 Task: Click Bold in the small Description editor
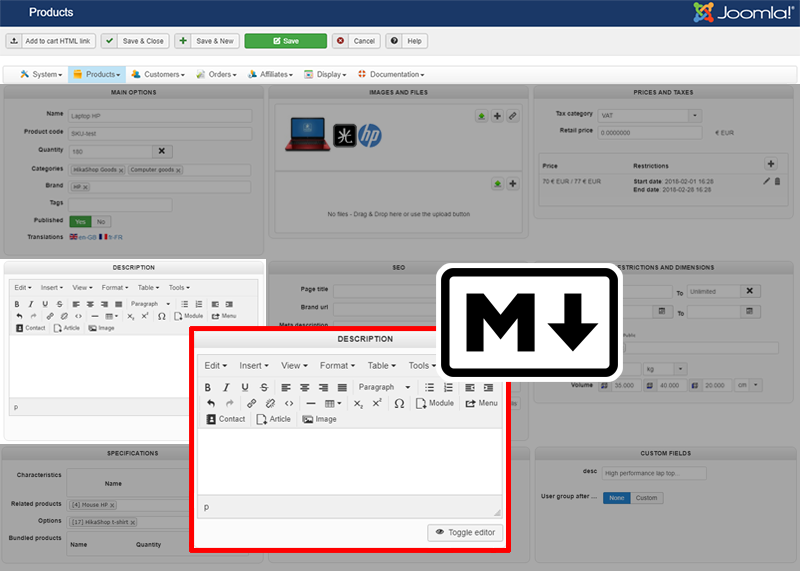click(17, 304)
